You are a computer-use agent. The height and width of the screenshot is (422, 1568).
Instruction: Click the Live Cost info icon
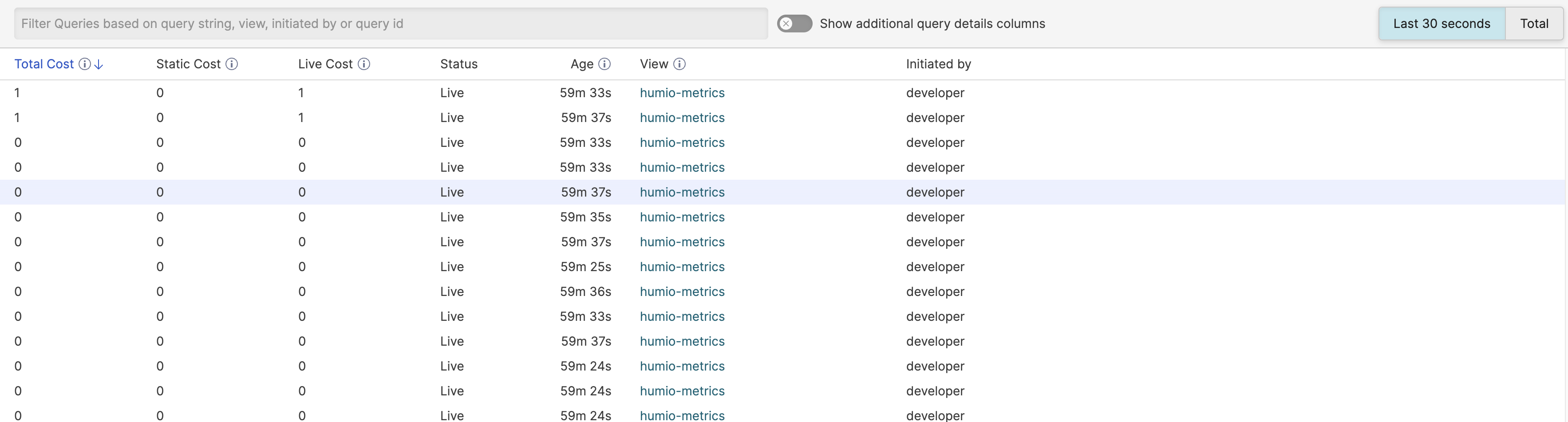pos(364,64)
